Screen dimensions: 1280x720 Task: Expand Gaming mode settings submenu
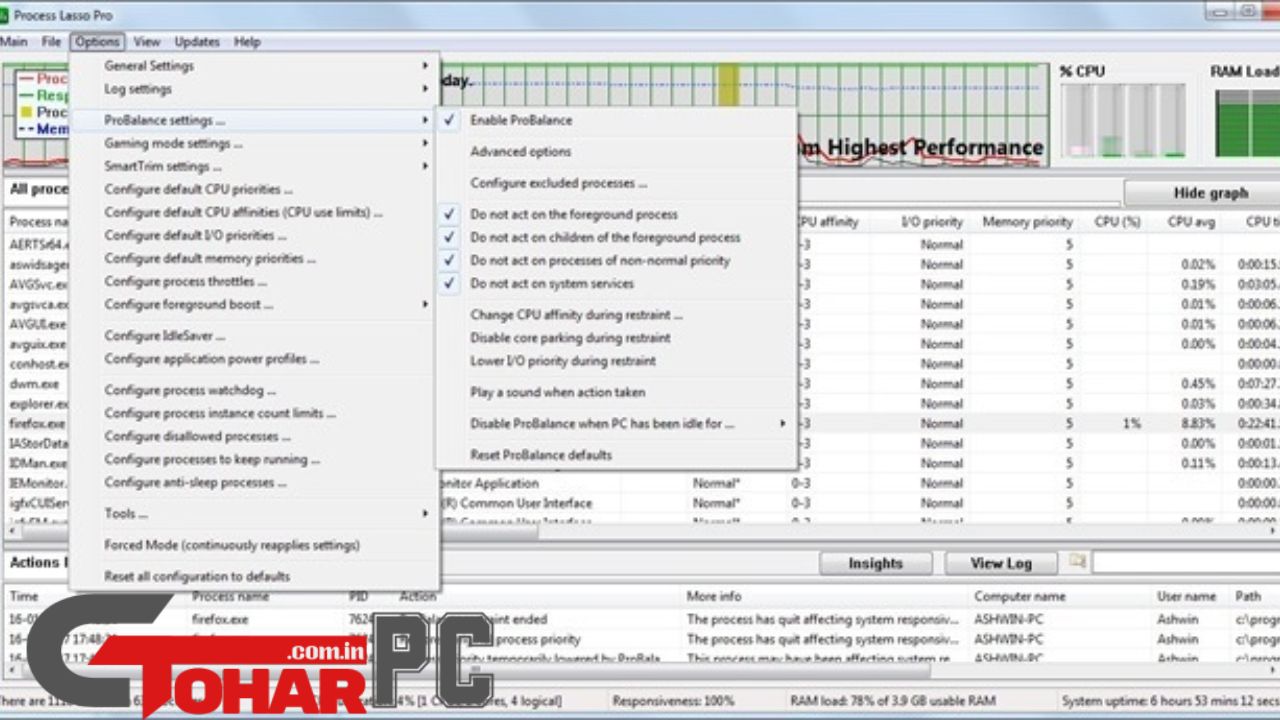coord(255,143)
